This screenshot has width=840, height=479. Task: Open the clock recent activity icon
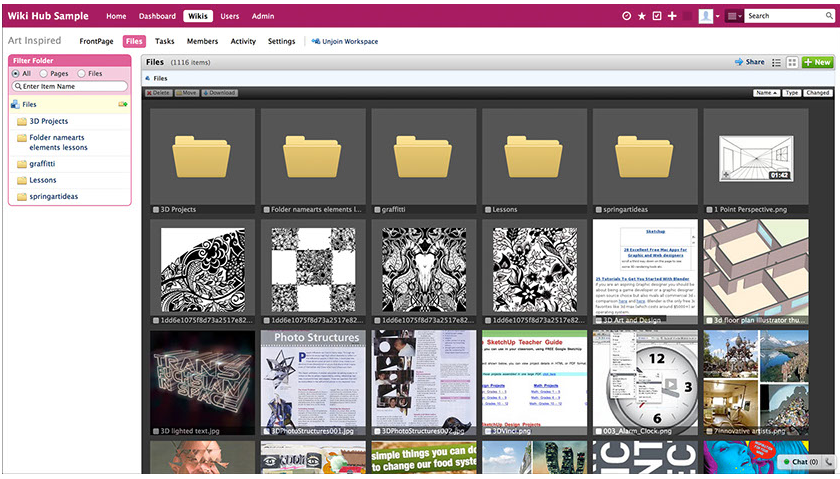pyautogui.click(x=627, y=16)
